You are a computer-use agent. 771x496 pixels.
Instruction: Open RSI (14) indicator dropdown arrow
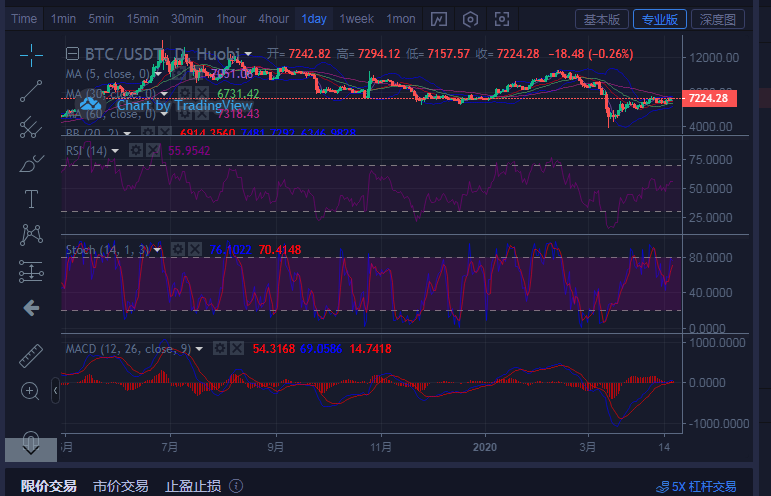click(115, 151)
